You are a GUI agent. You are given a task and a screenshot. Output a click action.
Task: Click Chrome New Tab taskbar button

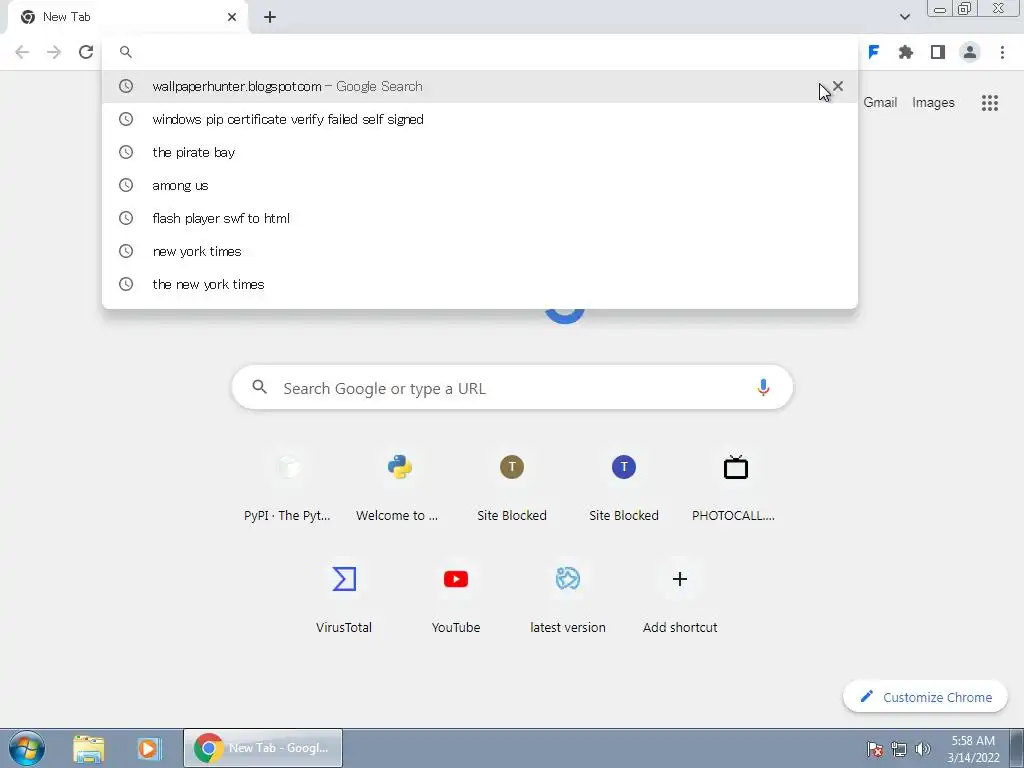pyautogui.click(x=263, y=748)
